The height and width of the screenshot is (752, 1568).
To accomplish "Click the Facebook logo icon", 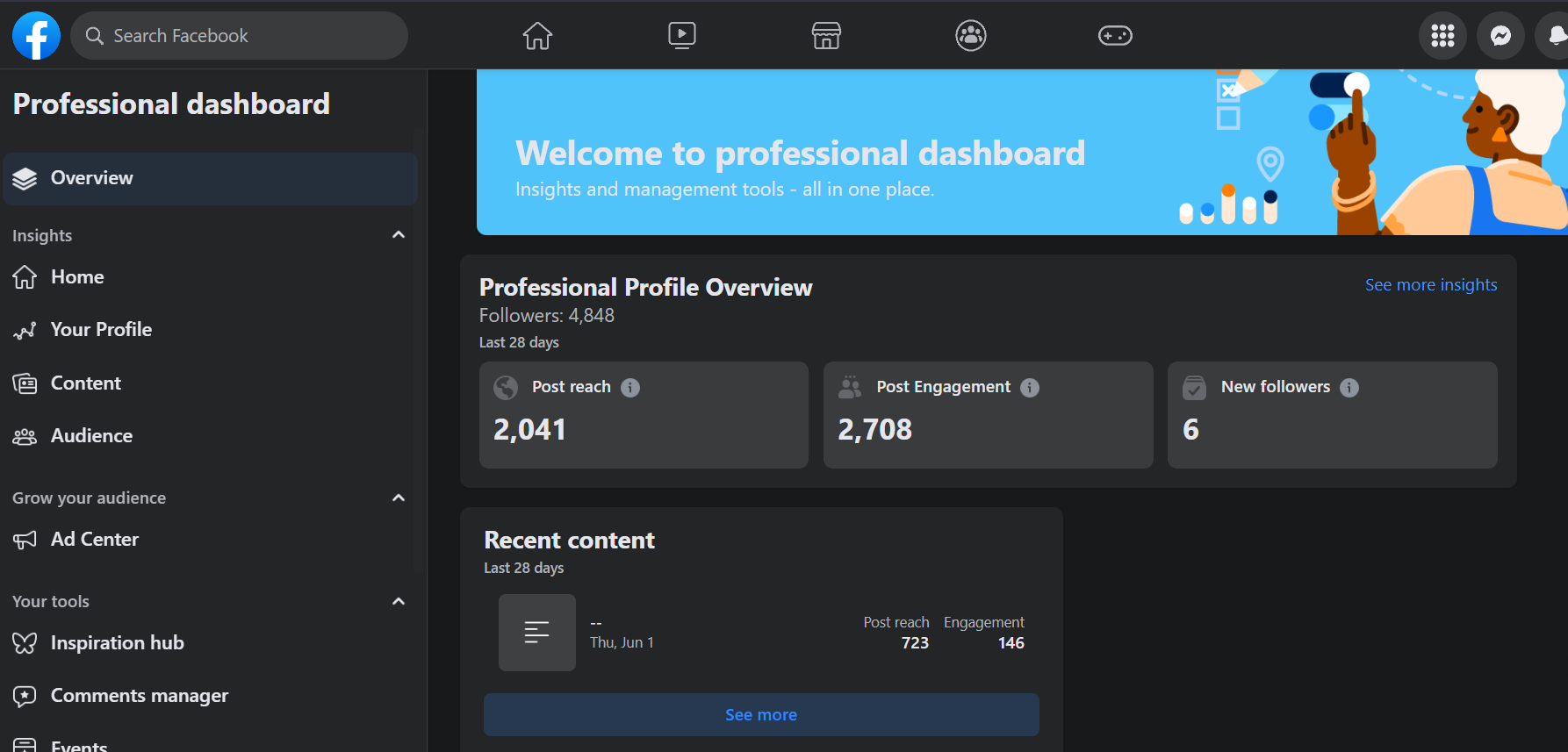I will click(36, 36).
